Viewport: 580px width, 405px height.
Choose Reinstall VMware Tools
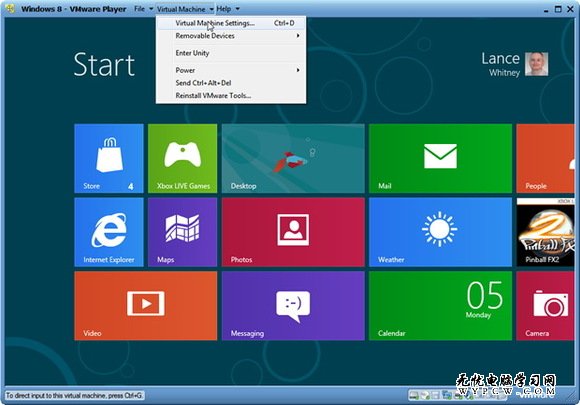231,95
